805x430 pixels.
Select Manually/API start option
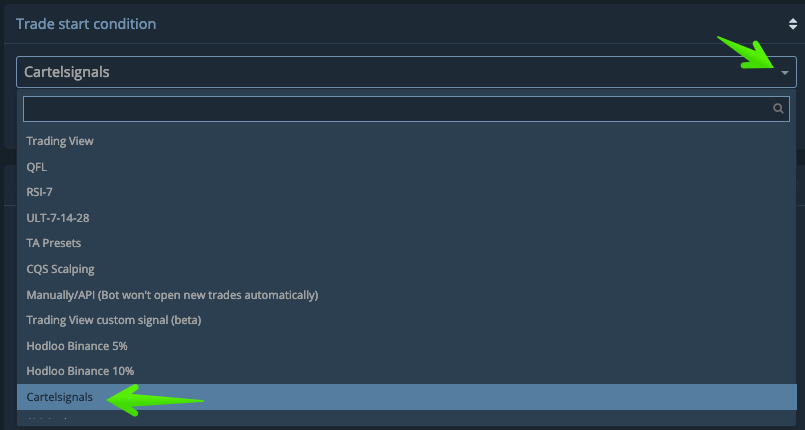406,295
